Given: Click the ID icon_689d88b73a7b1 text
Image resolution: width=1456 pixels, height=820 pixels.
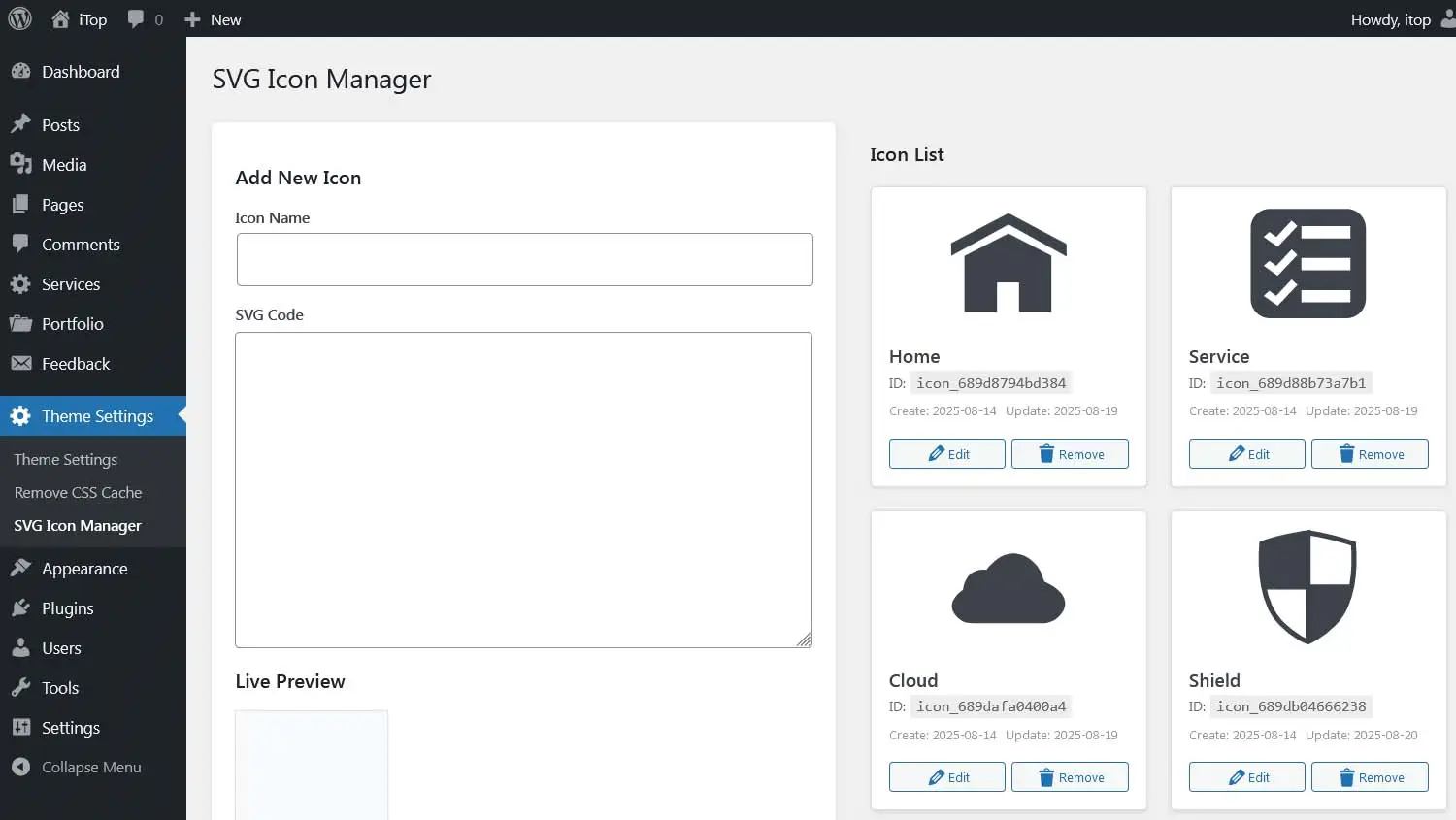Looking at the screenshot, I should [x=1291, y=383].
